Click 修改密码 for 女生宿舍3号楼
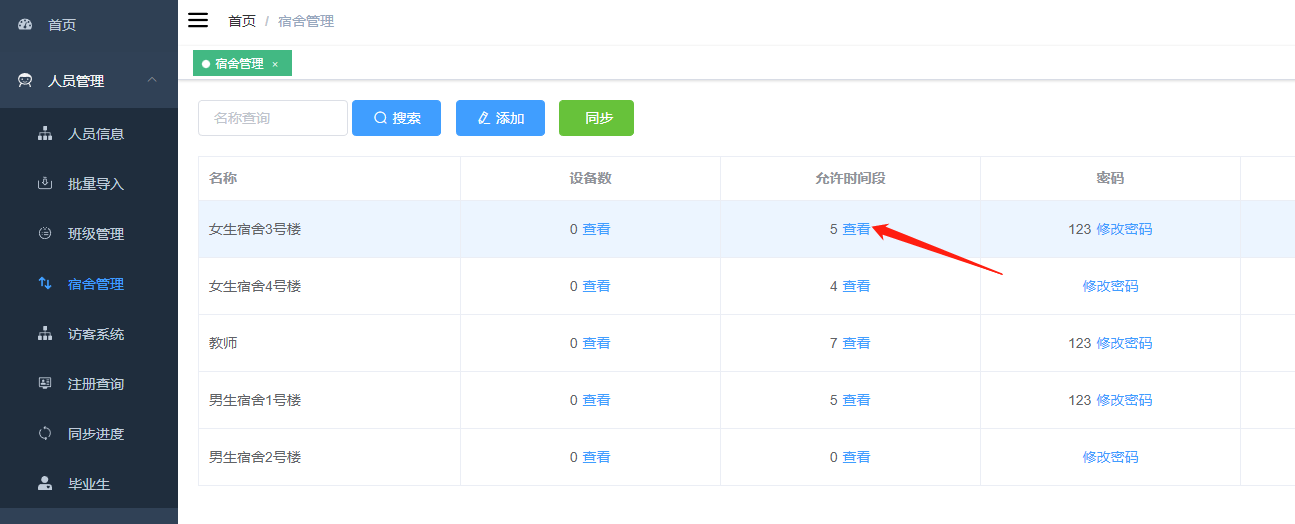The image size is (1295, 524). point(1124,229)
